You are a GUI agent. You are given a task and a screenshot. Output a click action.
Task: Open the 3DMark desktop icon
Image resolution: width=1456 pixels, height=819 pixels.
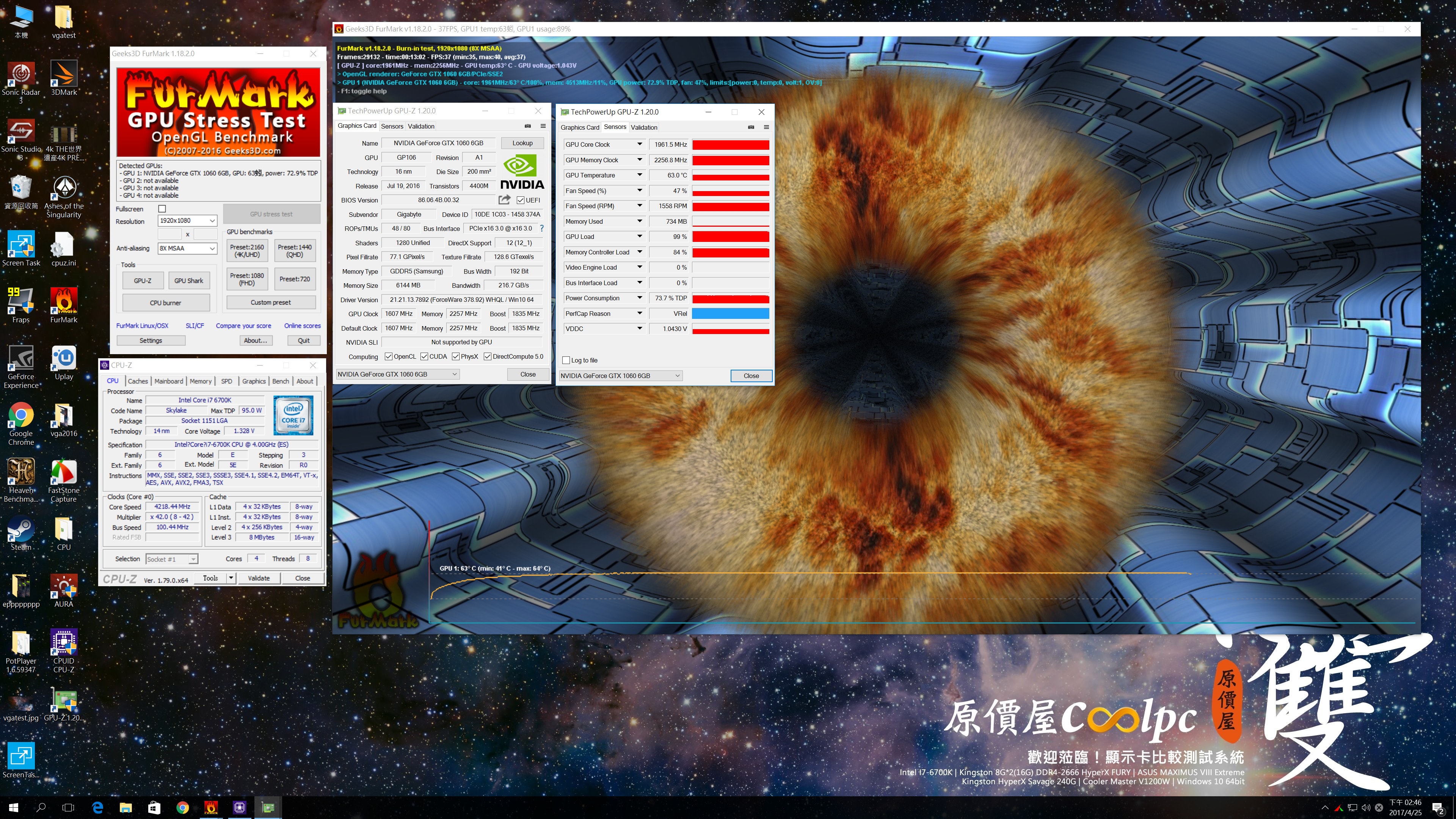[x=64, y=77]
